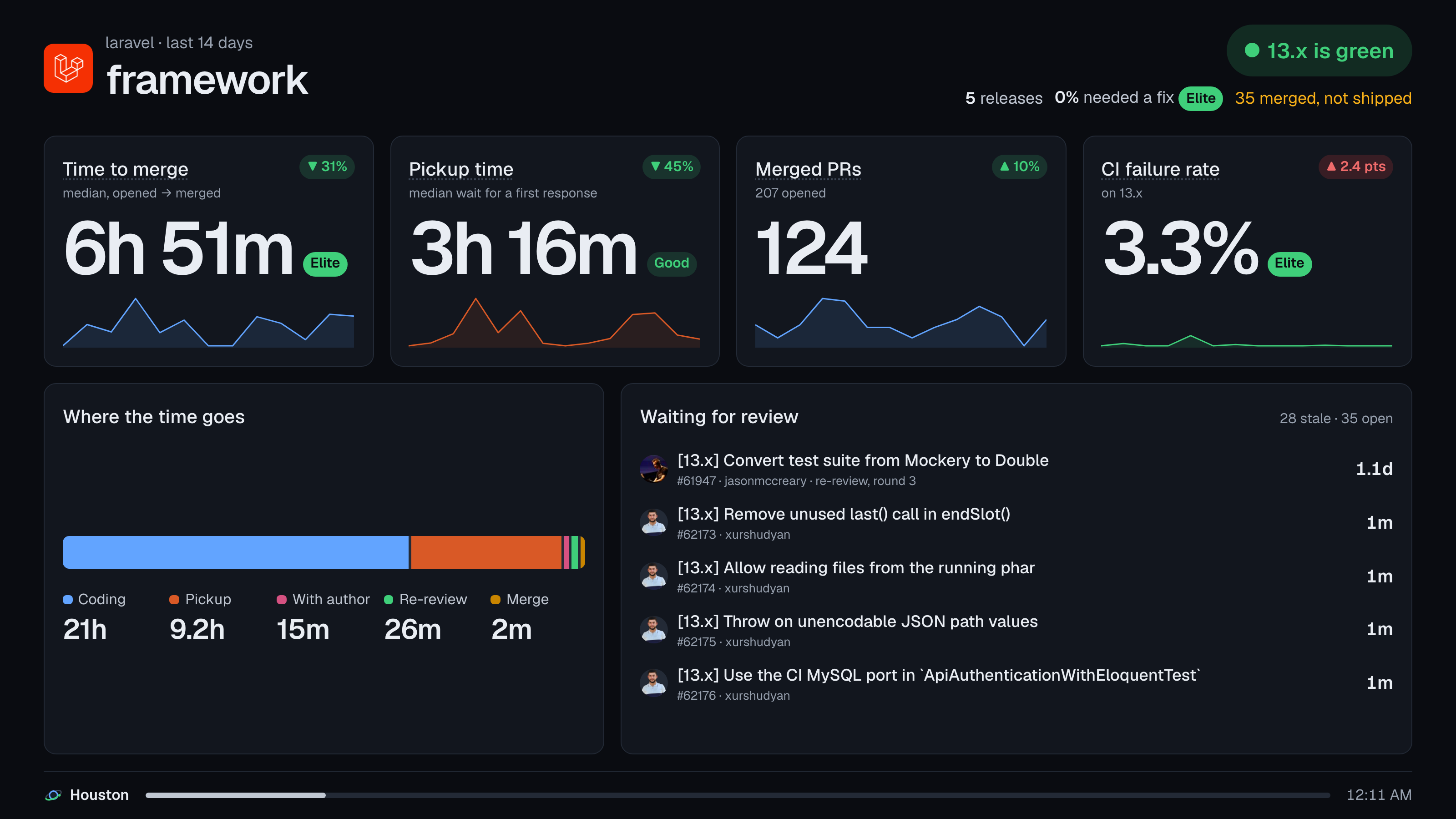Click the Merged PRs title
The image size is (1456, 819).
point(808,169)
